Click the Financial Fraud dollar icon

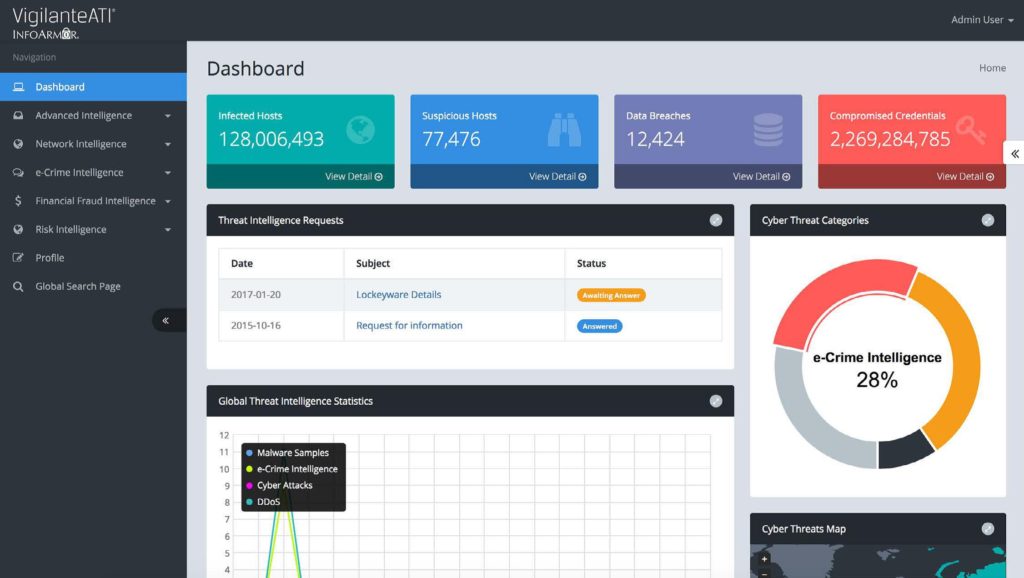[18, 201]
